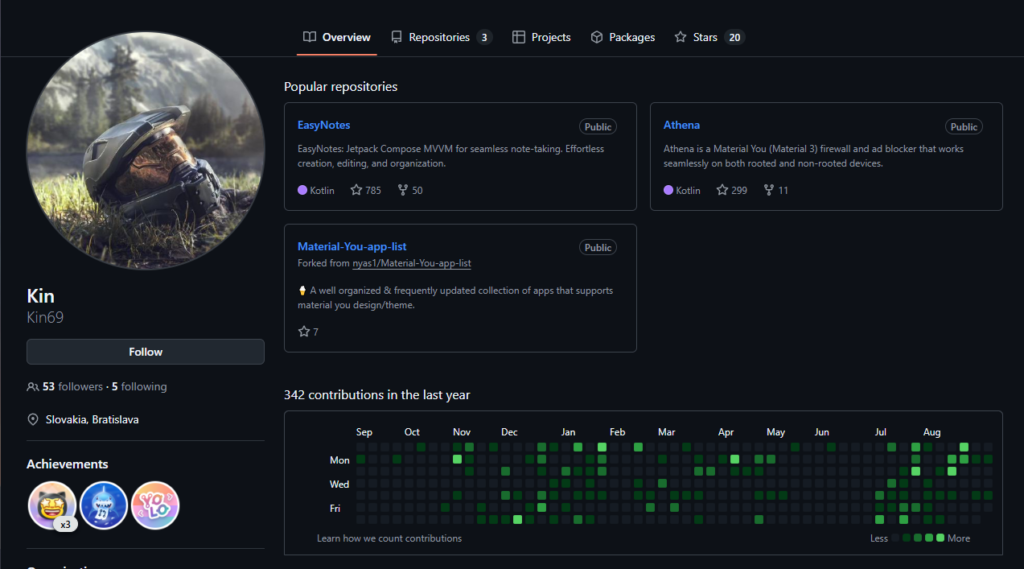
Task: Click the Starstruck achievement badge with x3
Action: pos(52,506)
